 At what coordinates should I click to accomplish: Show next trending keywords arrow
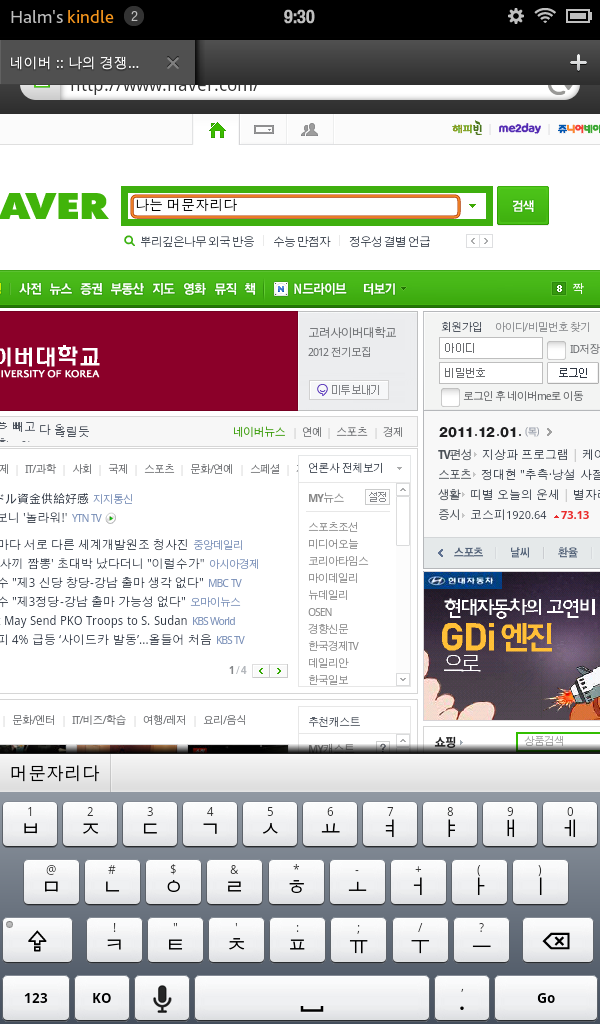coord(486,242)
